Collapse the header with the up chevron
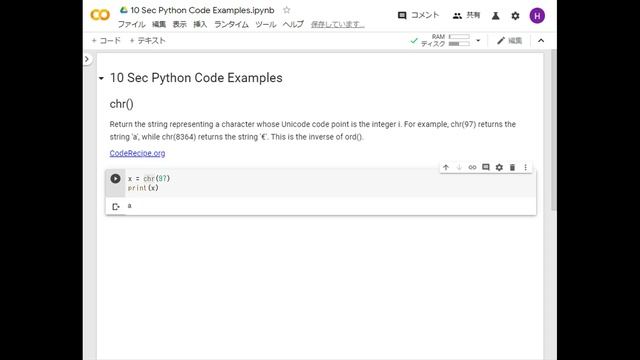The image size is (640, 360). click(541, 40)
